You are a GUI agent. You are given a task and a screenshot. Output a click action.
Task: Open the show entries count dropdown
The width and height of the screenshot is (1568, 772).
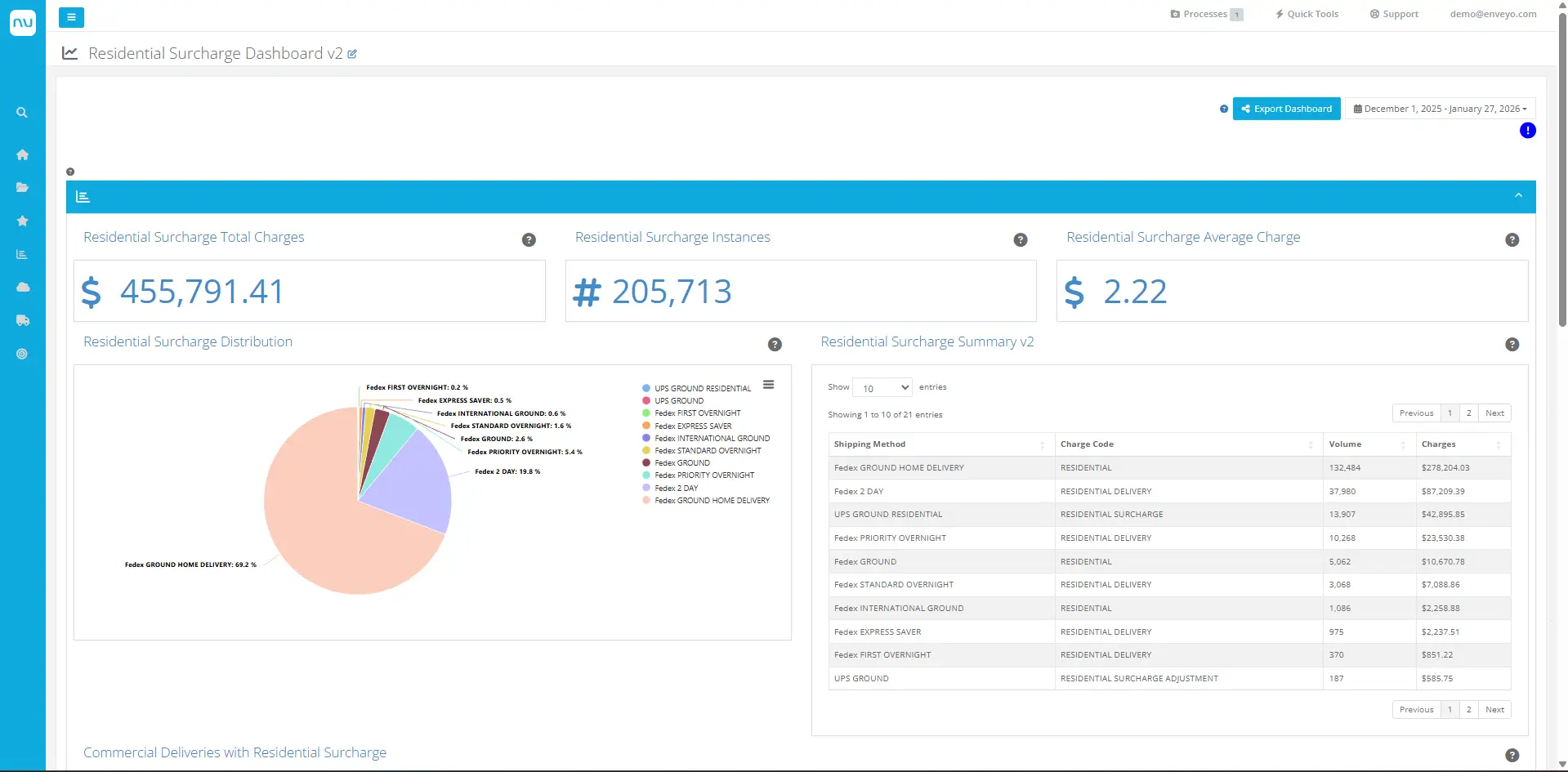pyautogui.click(x=882, y=388)
